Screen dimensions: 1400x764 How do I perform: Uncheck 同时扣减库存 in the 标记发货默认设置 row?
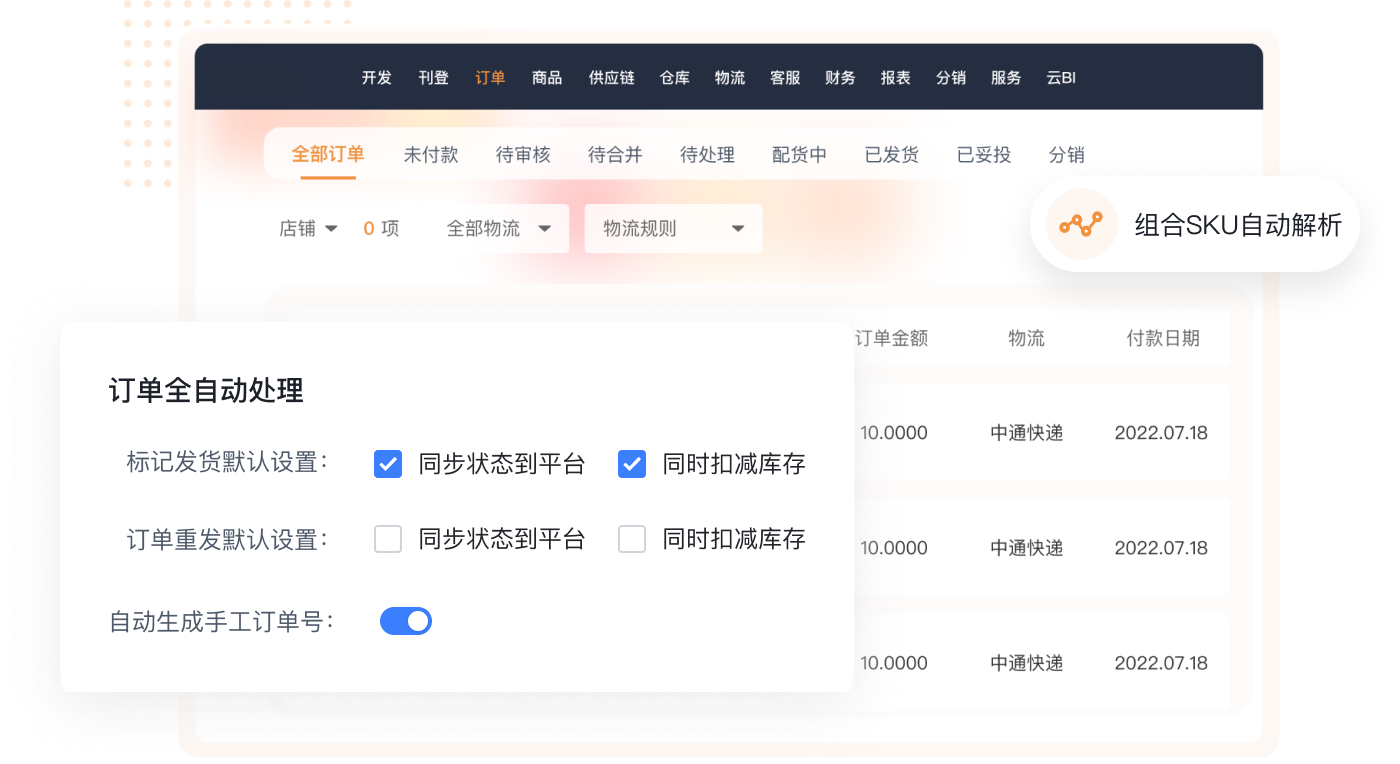point(632,464)
